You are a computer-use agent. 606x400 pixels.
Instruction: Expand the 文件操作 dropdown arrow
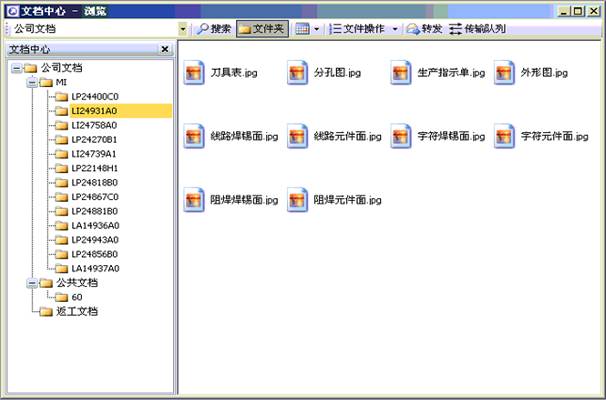(x=395, y=29)
